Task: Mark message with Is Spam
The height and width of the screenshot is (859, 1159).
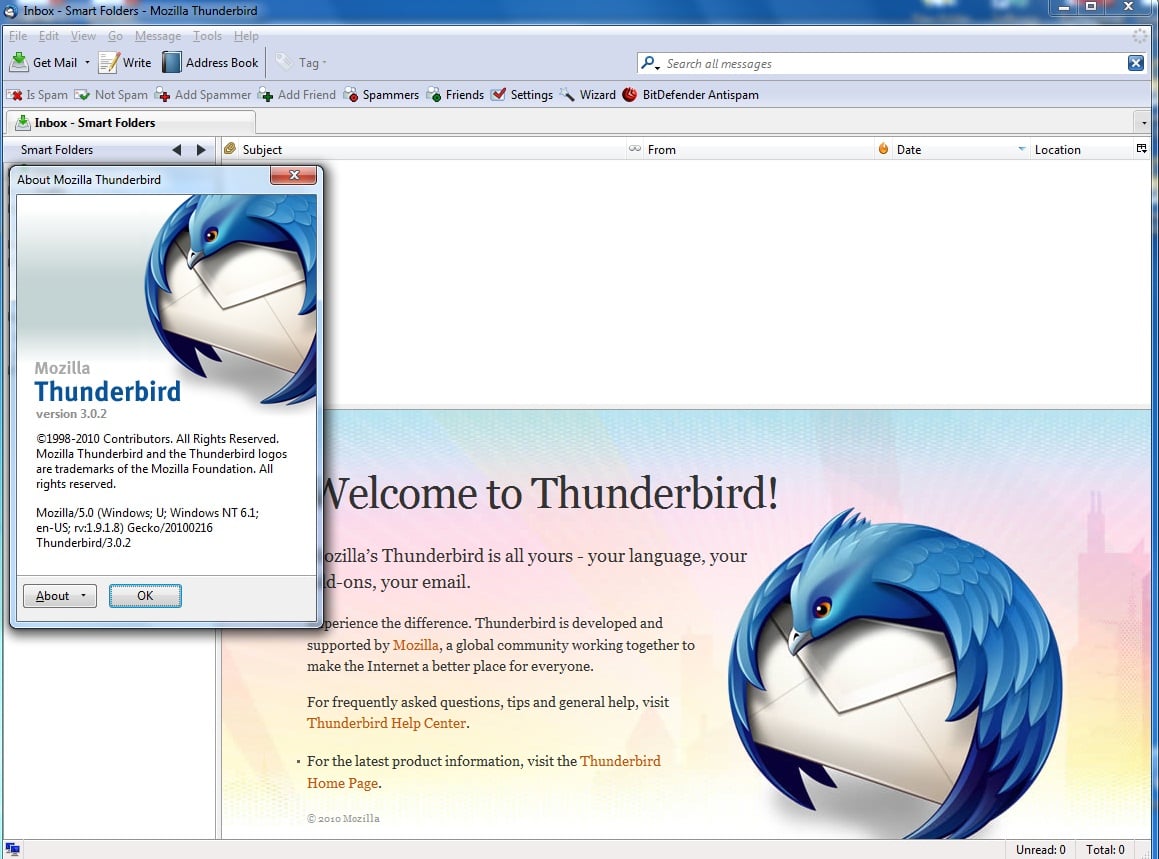Action: (37, 95)
